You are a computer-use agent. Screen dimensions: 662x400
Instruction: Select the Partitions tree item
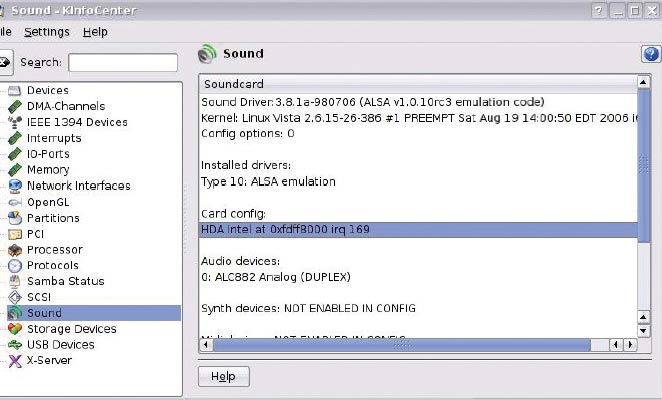(53, 218)
